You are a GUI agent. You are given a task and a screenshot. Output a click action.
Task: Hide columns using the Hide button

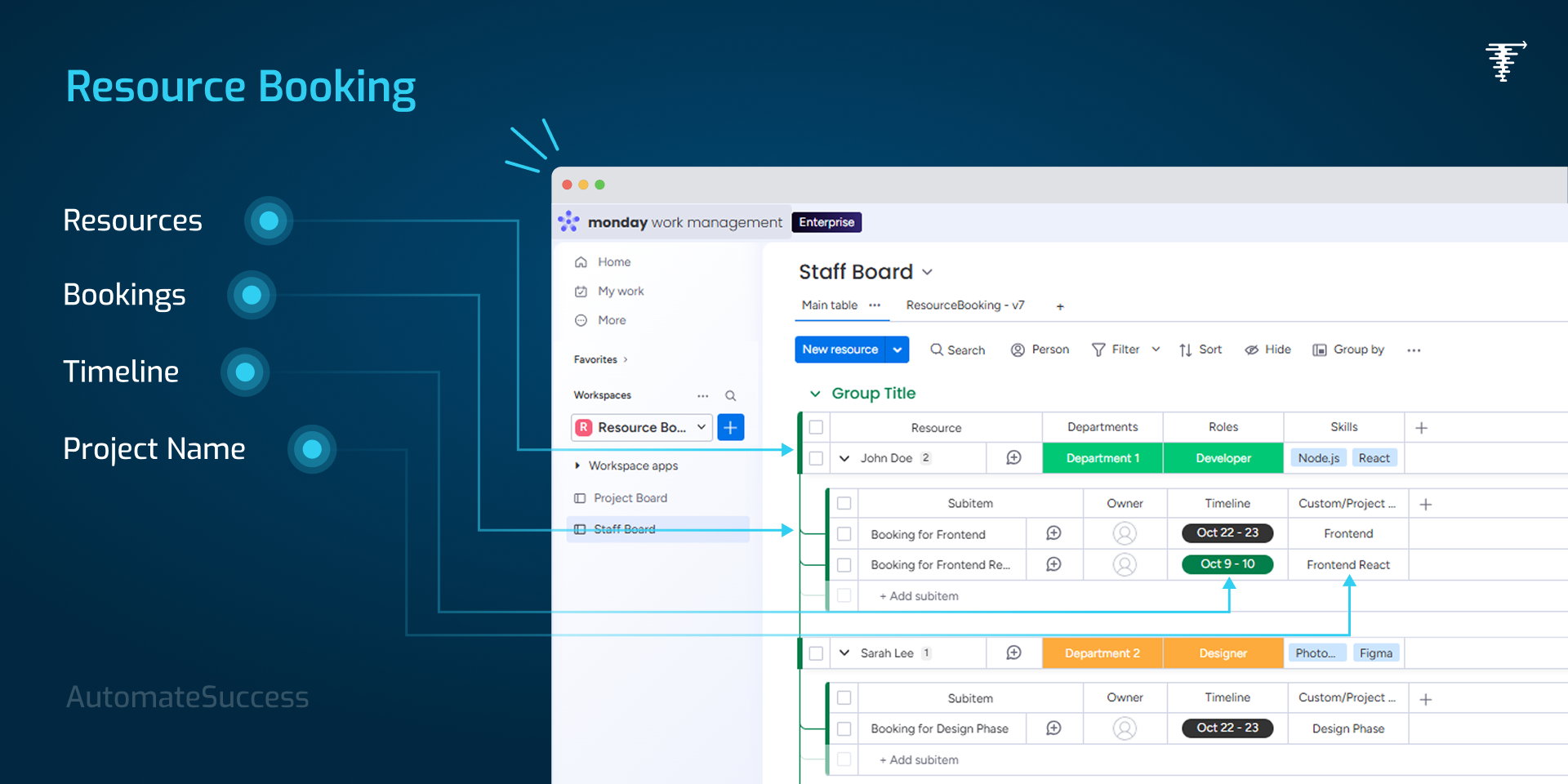coord(1267,350)
